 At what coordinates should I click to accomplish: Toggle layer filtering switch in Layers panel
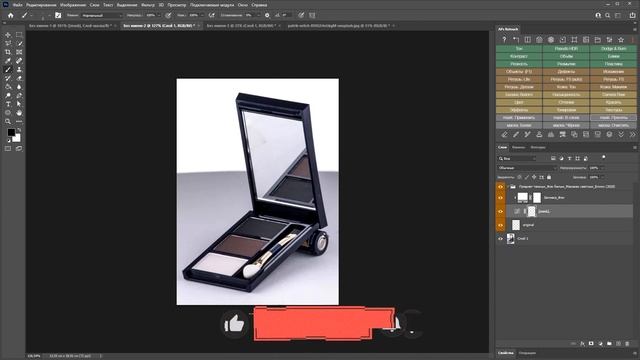tap(603, 157)
